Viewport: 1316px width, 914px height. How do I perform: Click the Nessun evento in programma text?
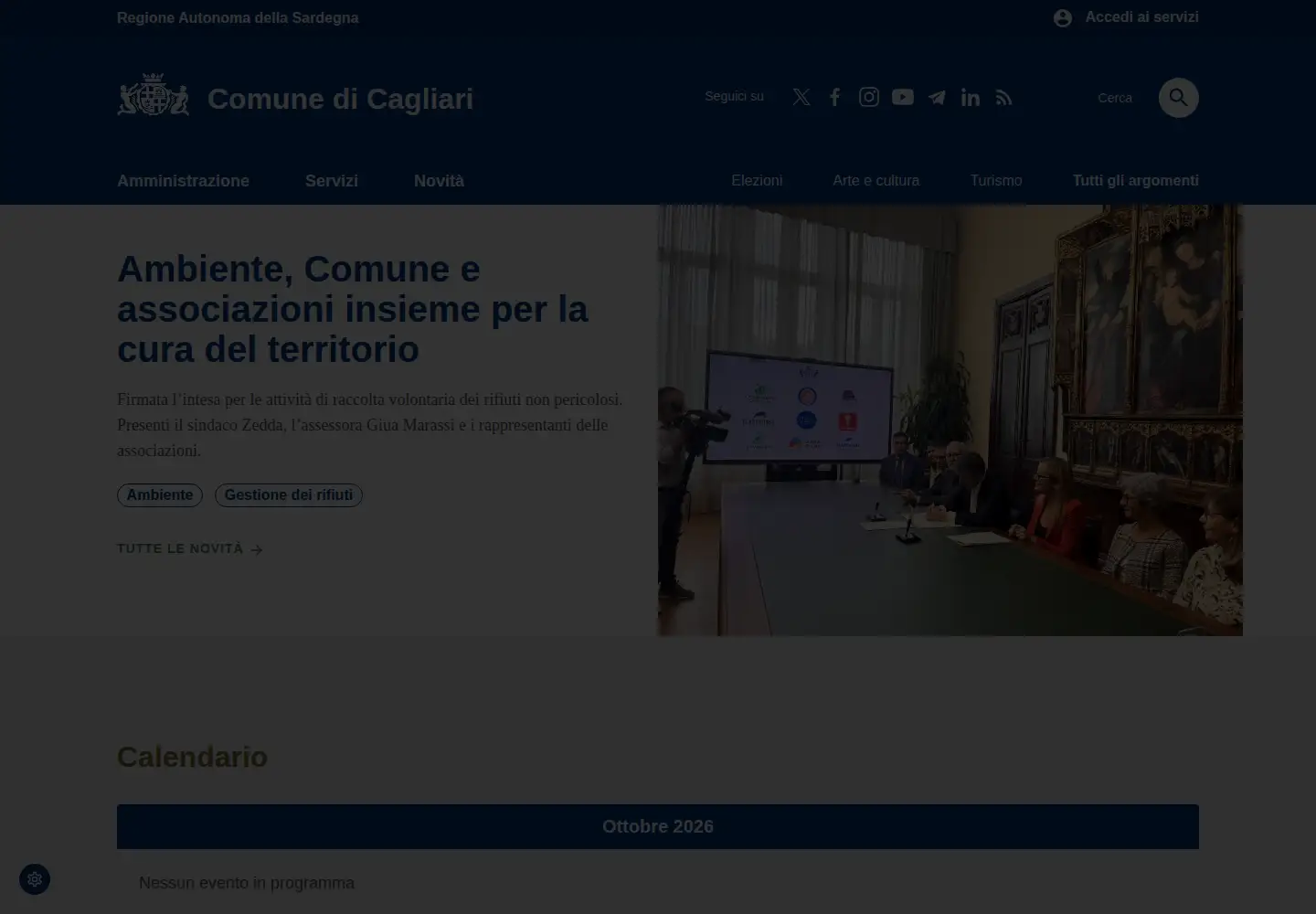click(x=247, y=883)
